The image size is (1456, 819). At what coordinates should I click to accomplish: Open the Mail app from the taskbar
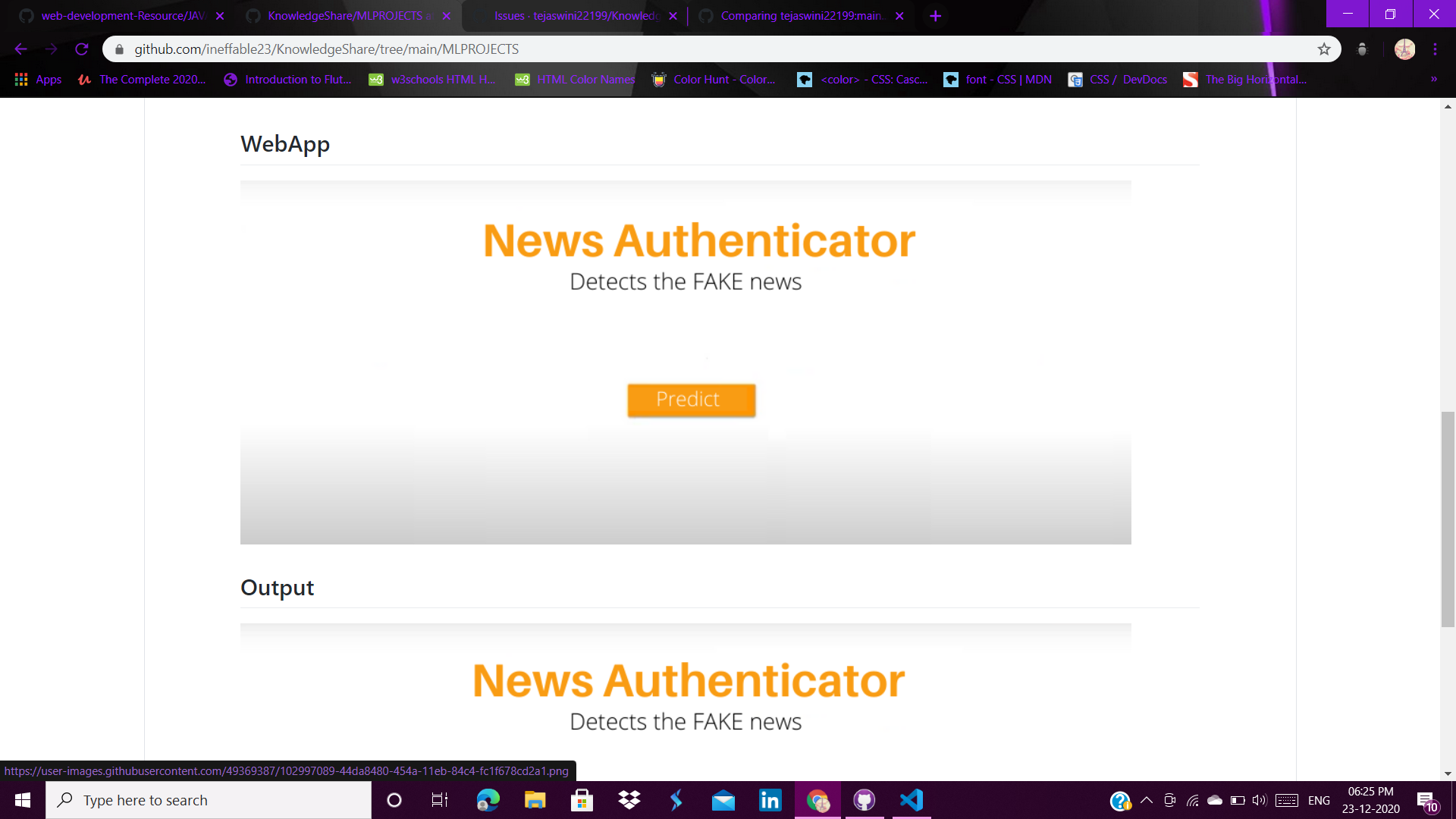tap(723, 799)
